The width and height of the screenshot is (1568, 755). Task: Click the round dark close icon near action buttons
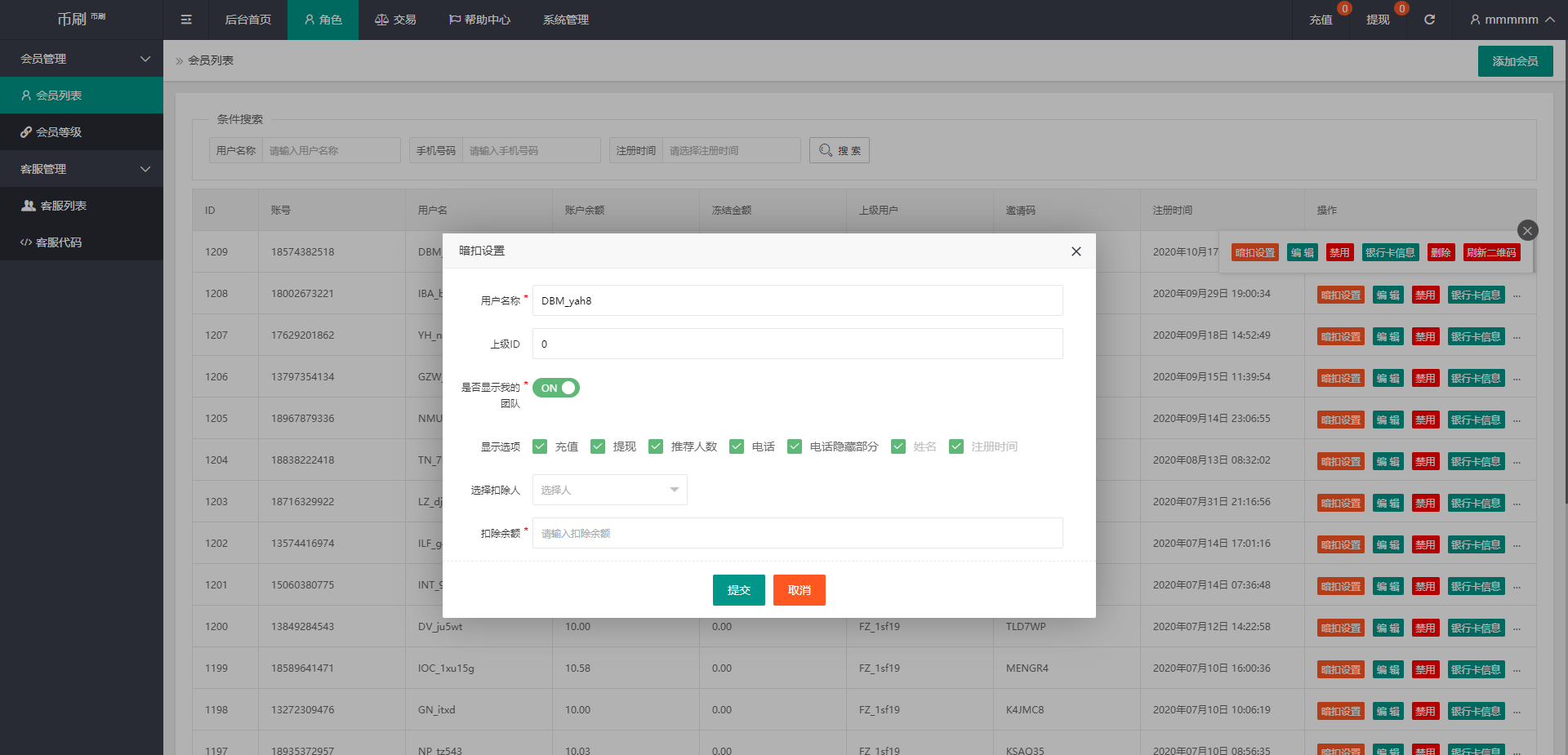pyautogui.click(x=1527, y=230)
